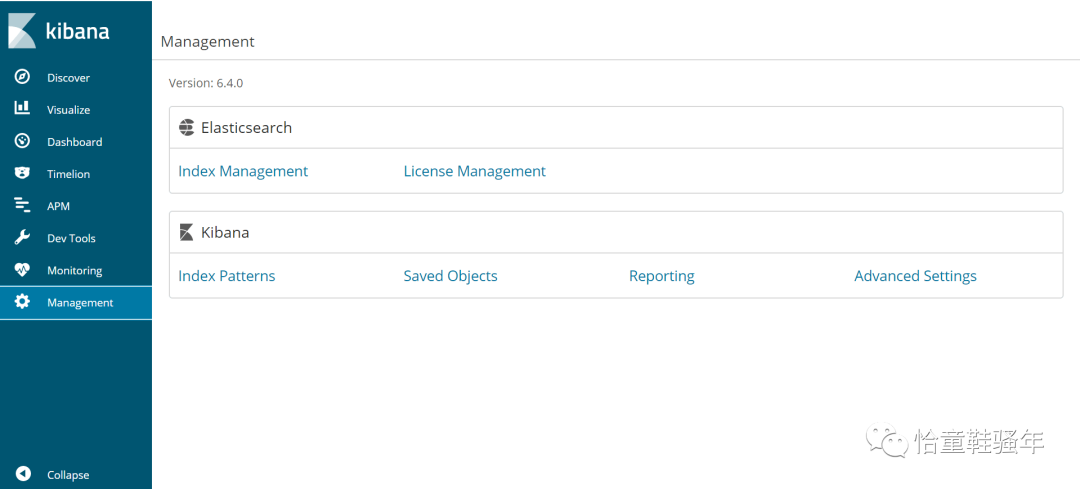Go to the Visualize page
Screen dimensions: 1080x489
tap(68, 110)
